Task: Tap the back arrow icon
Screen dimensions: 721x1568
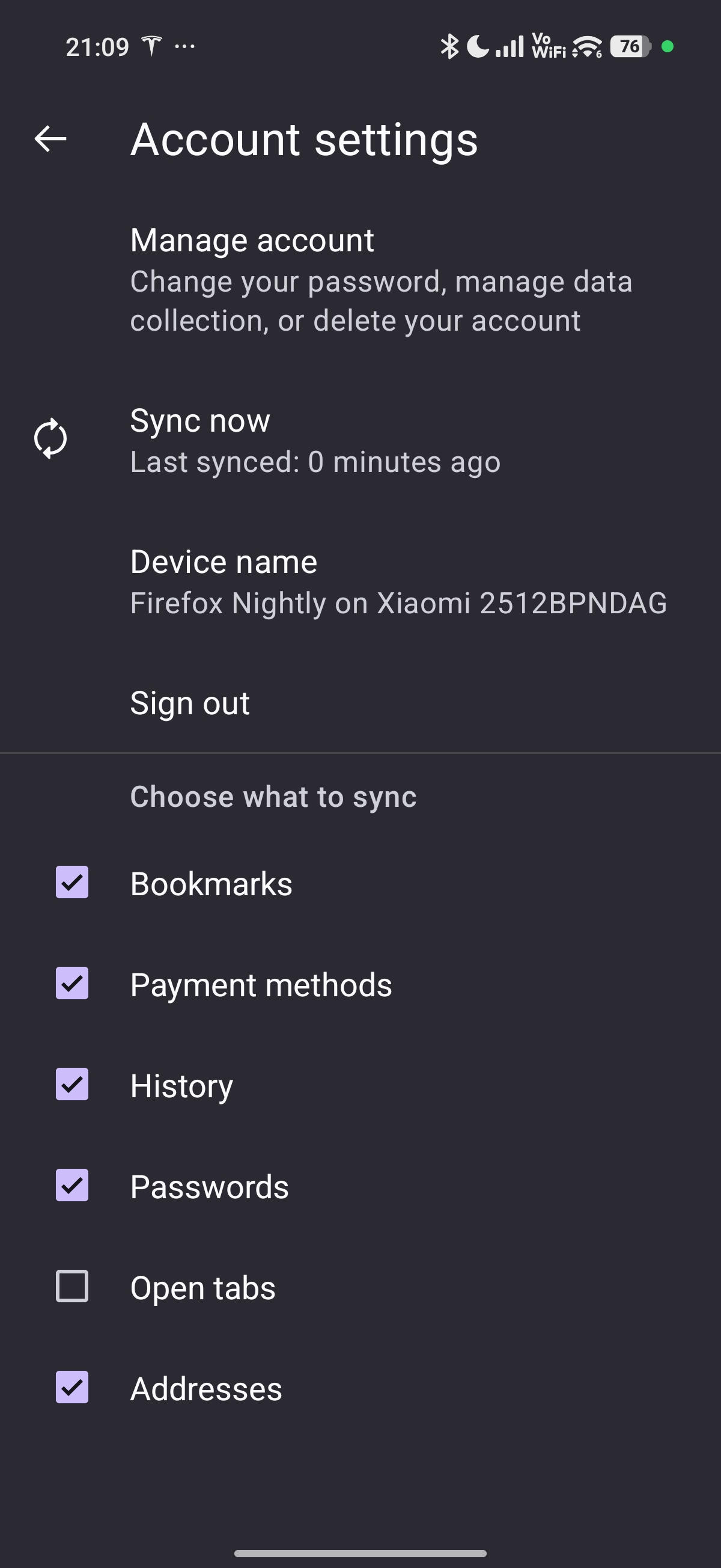Action: tap(50, 139)
